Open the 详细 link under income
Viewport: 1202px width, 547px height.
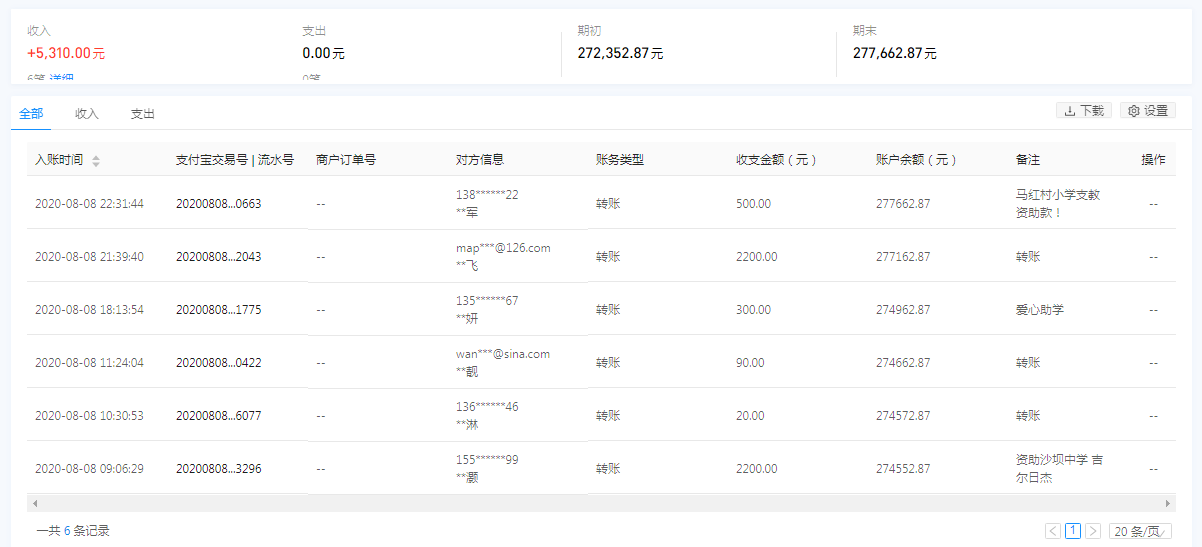tap(62, 79)
